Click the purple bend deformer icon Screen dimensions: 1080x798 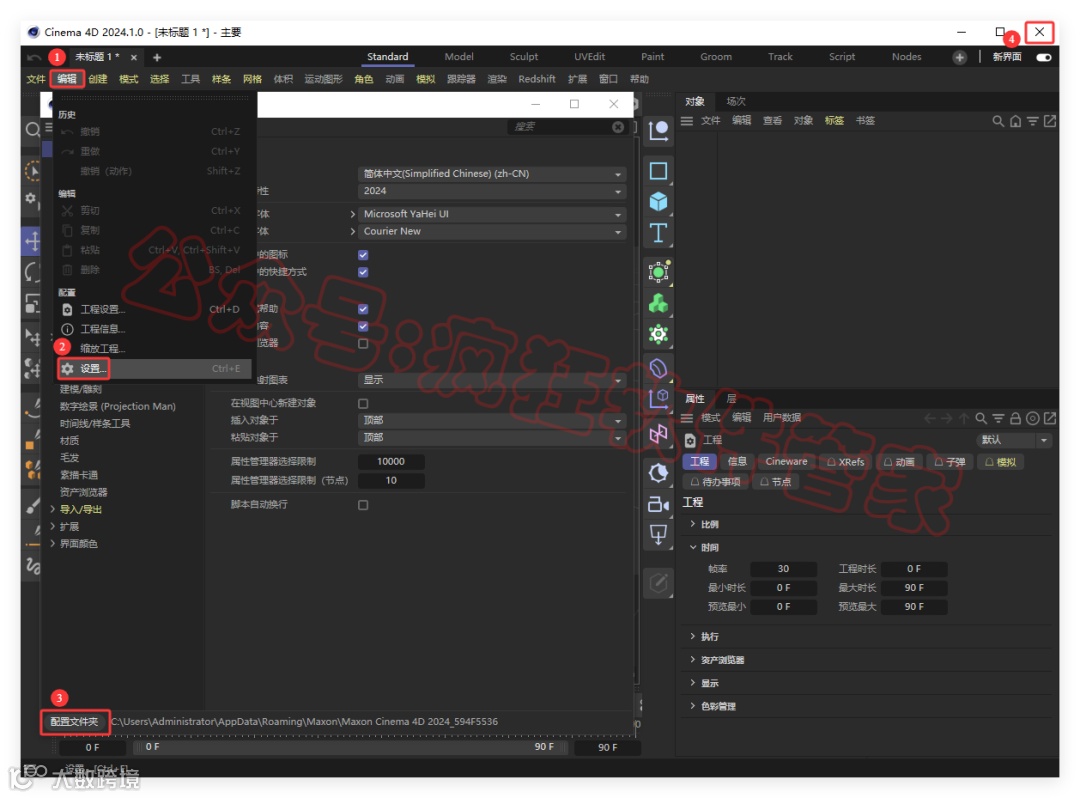[658, 368]
